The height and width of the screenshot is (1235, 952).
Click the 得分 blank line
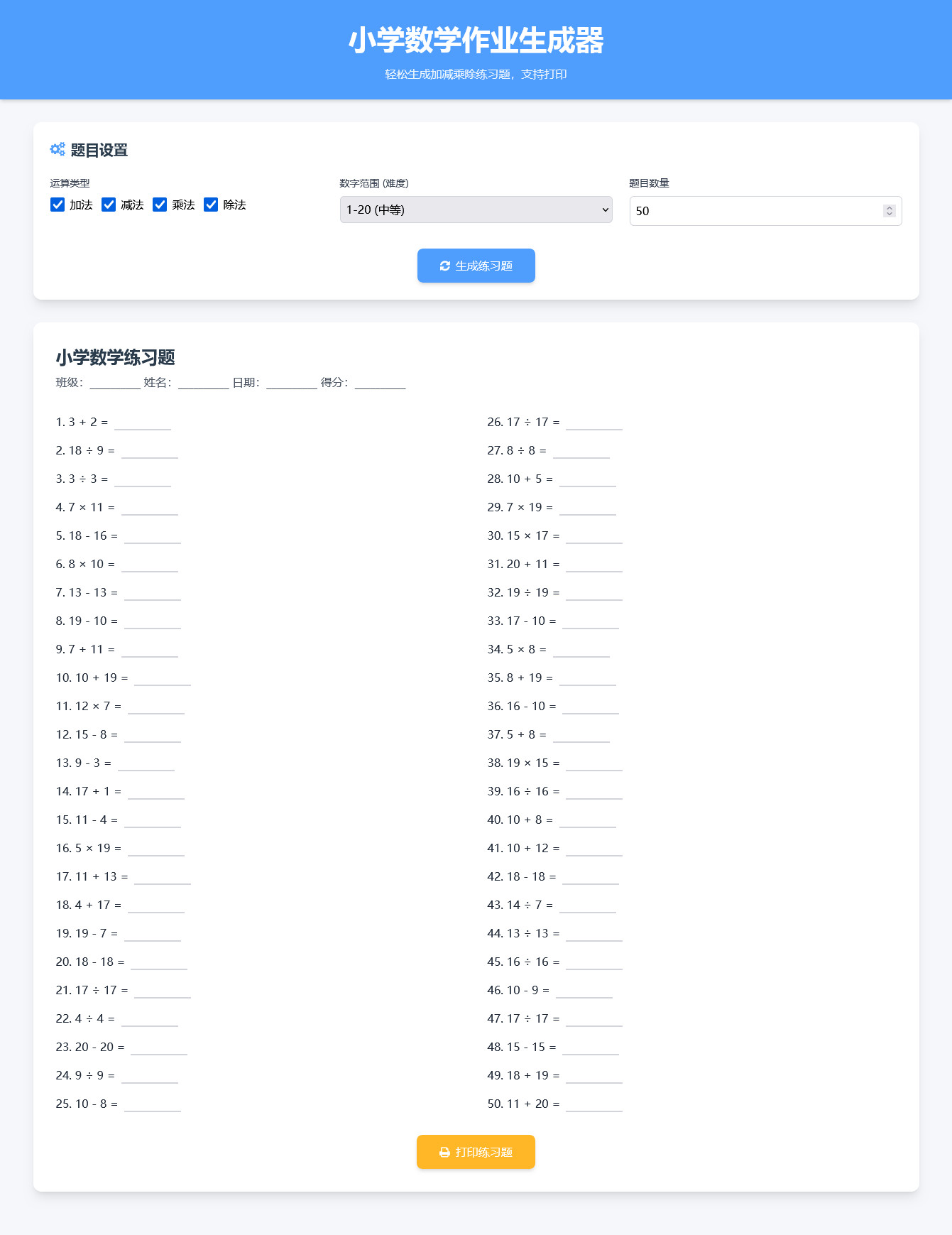[380, 383]
